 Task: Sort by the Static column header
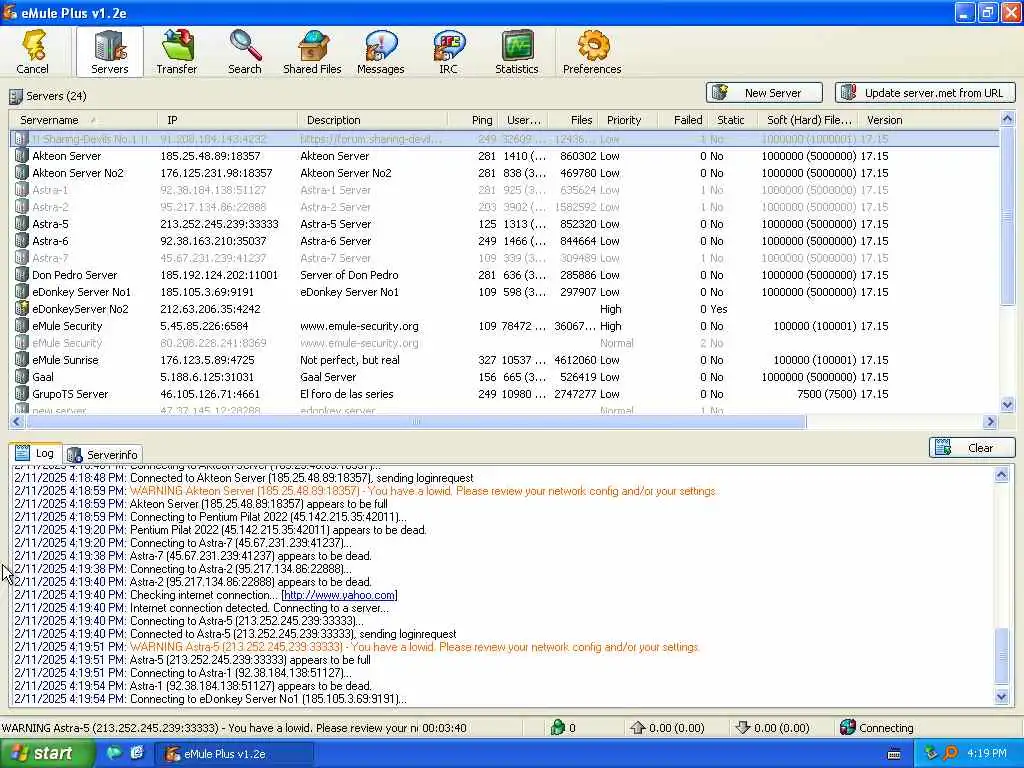pyautogui.click(x=731, y=120)
